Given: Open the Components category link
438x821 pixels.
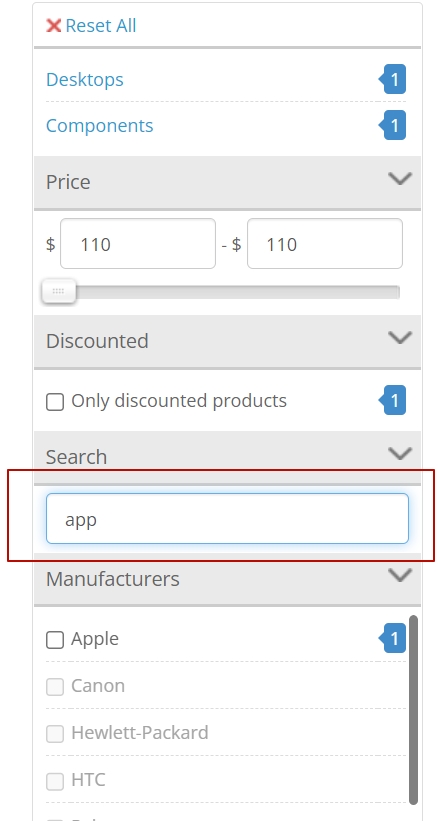Looking at the screenshot, I should pos(99,126).
